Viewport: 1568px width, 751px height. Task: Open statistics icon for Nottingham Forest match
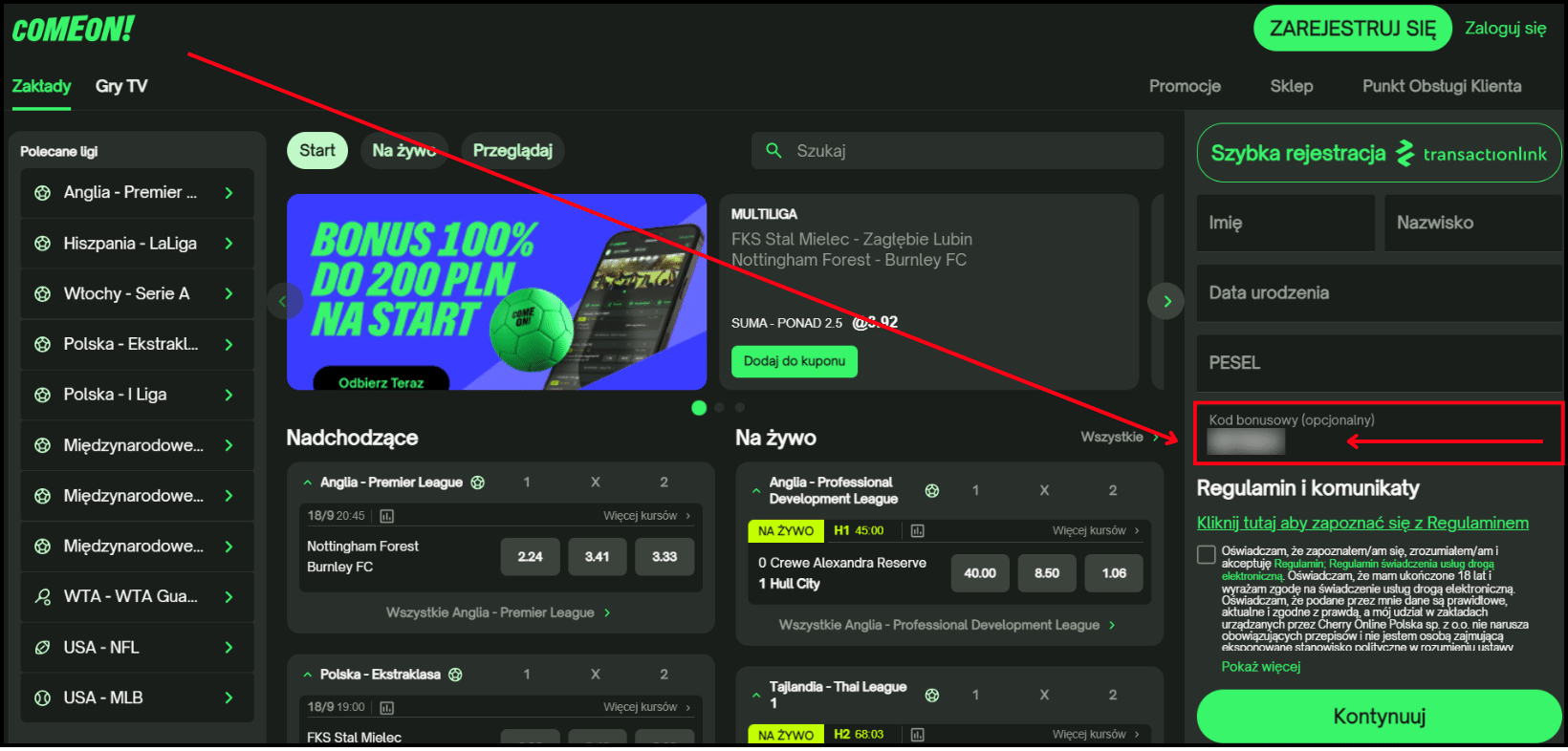tap(387, 516)
